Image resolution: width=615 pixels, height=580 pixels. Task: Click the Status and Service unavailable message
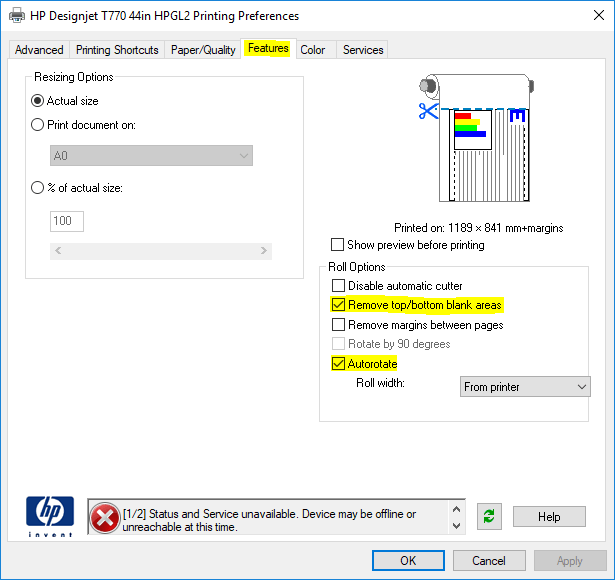[x=269, y=520]
